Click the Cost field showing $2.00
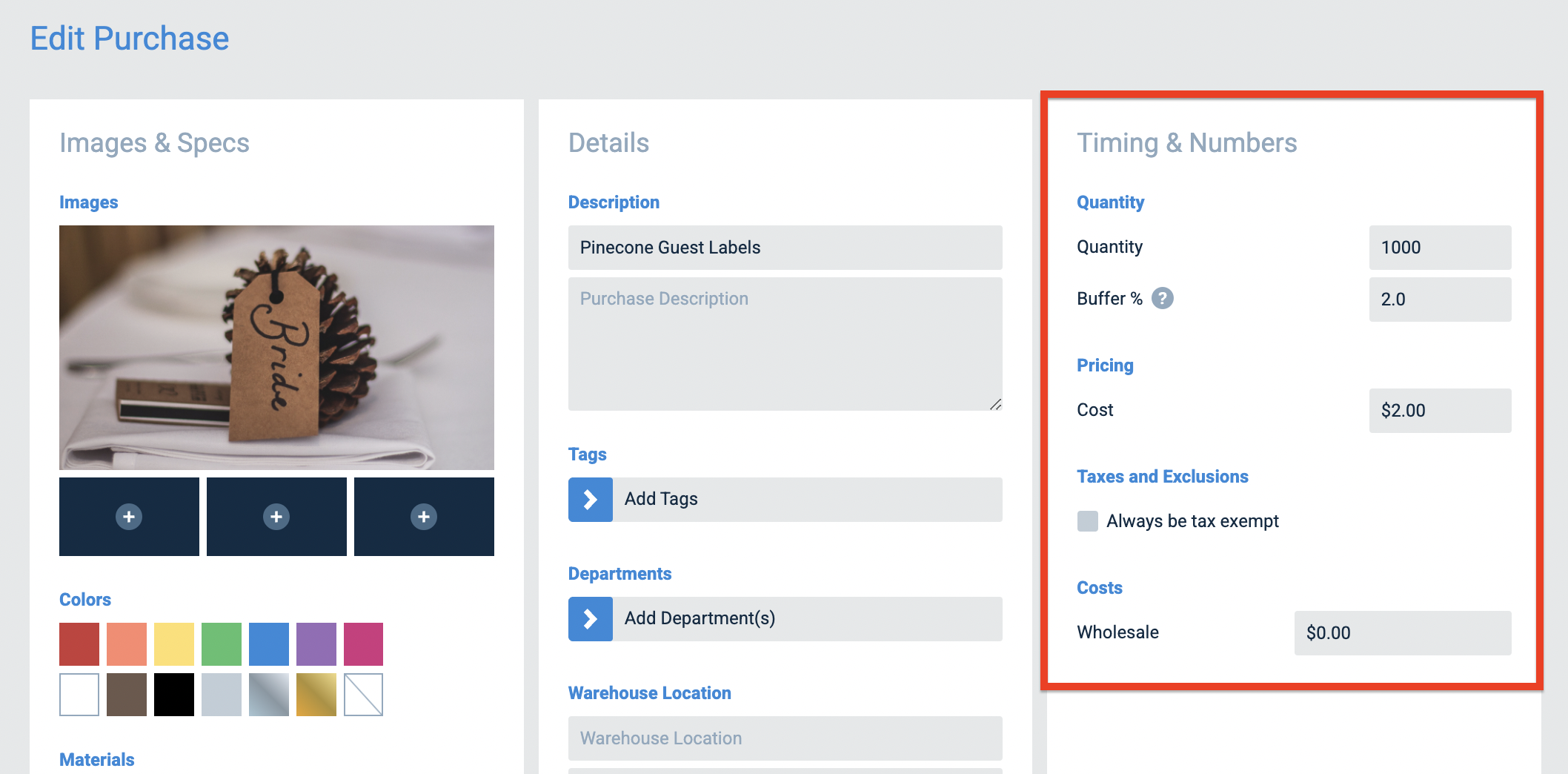This screenshot has height=774, width=1568. pyautogui.click(x=1440, y=411)
